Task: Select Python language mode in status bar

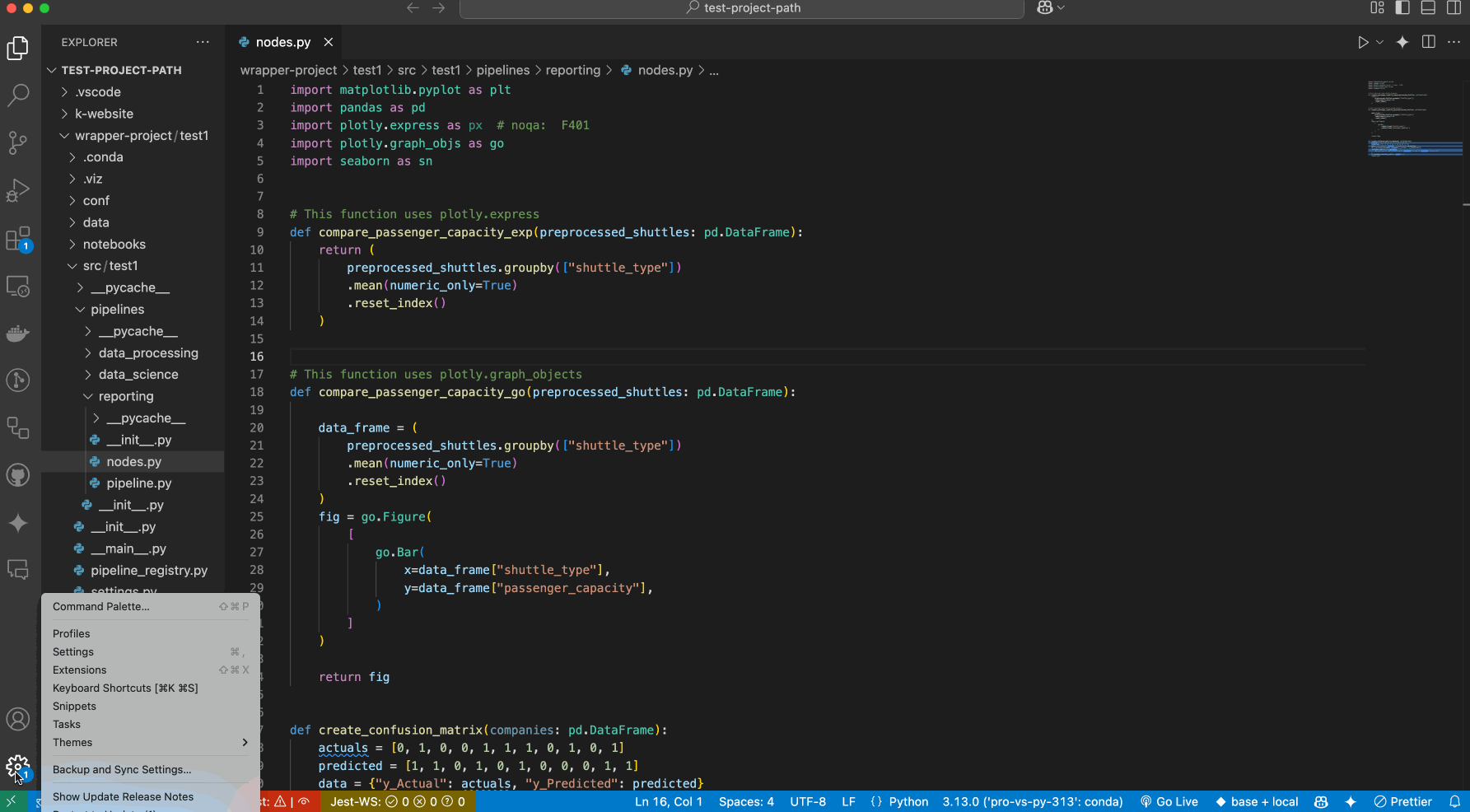Action: [908, 801]
